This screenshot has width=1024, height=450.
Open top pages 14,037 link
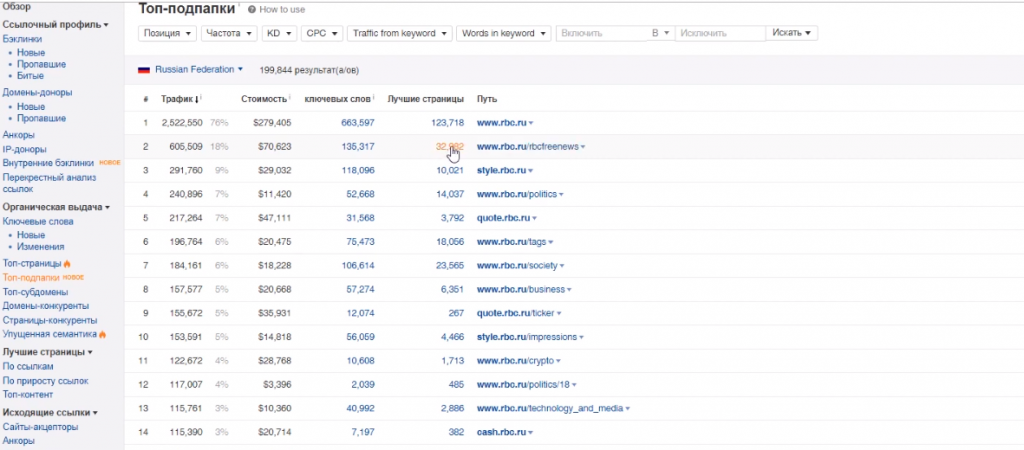pyautogui.click(x=450, y=194)
